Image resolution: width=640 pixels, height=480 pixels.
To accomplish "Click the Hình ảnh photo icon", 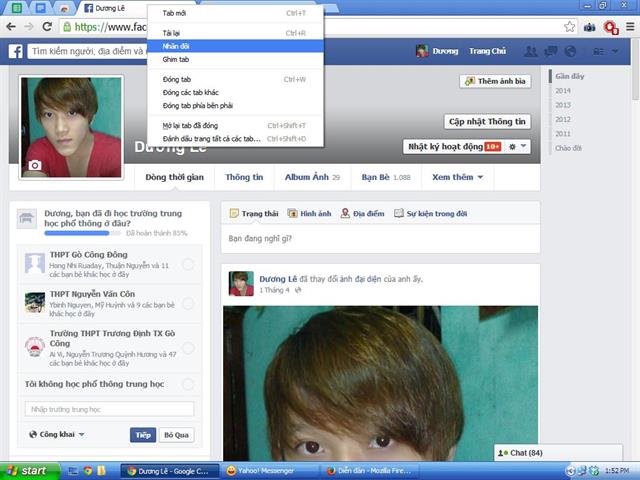I will (309, 213).
